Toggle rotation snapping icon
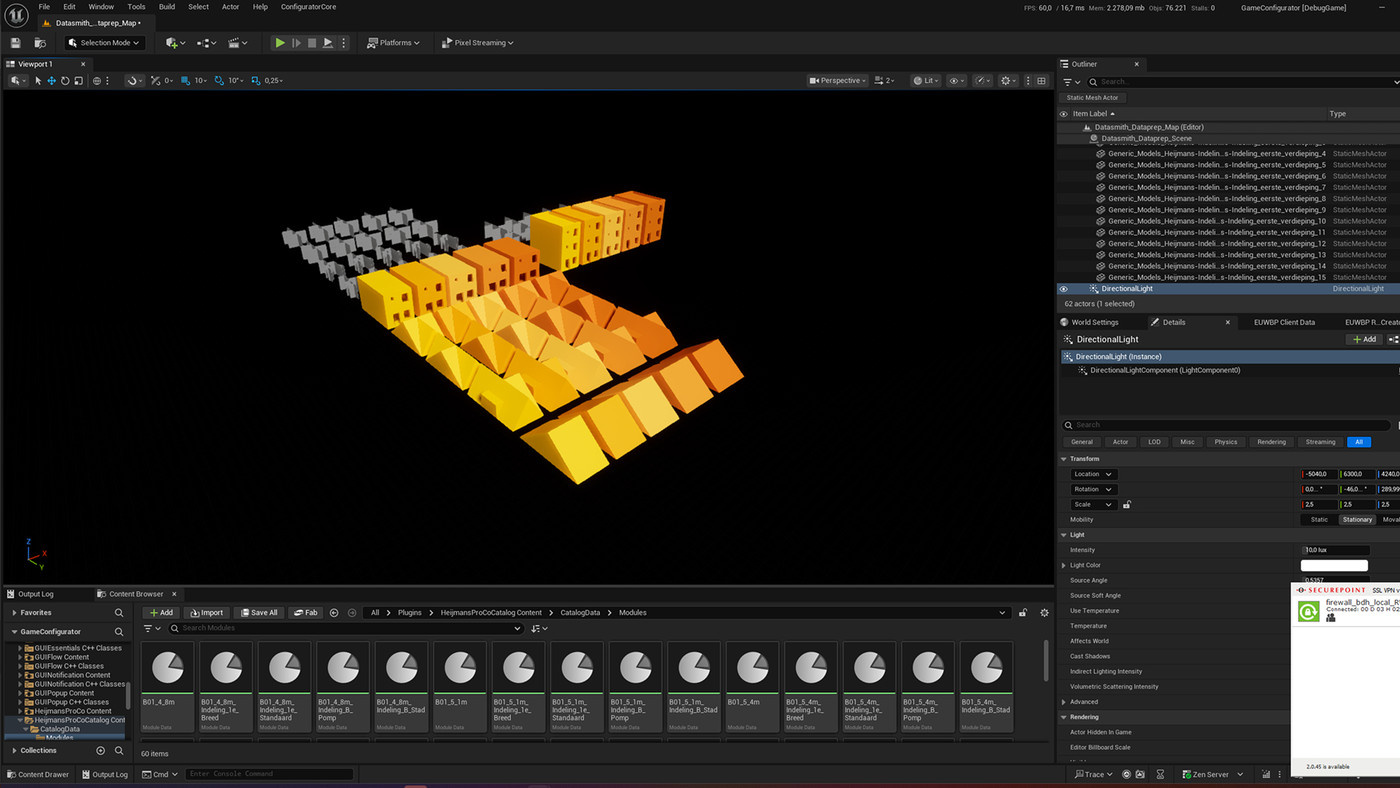The width and height of the screenshot is (1400, 788). click(x=220, y=81)
